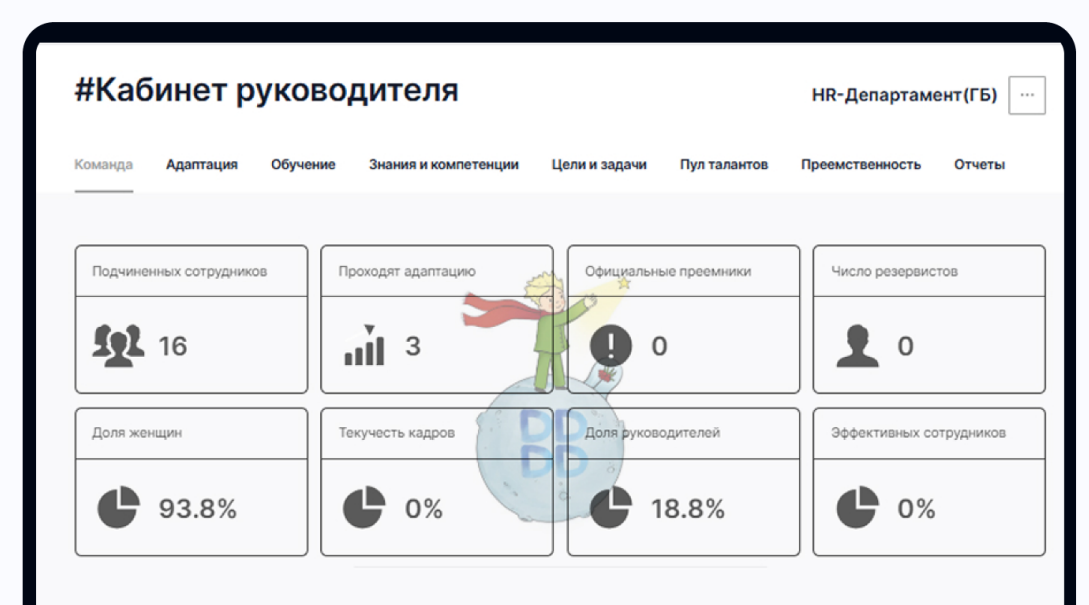The width and height of the screenshot is (1089, 605).
Task: Click the Эффективных сотрудников card header
Action: click(929, 433)
